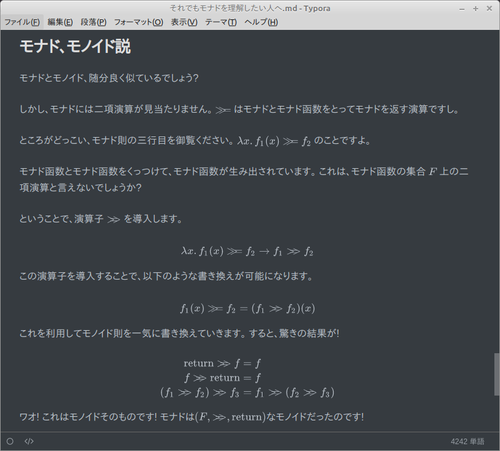The image size is (500, 451).
Task: Open the ファイル(F) menu
Action: click(x=22, y=22)
